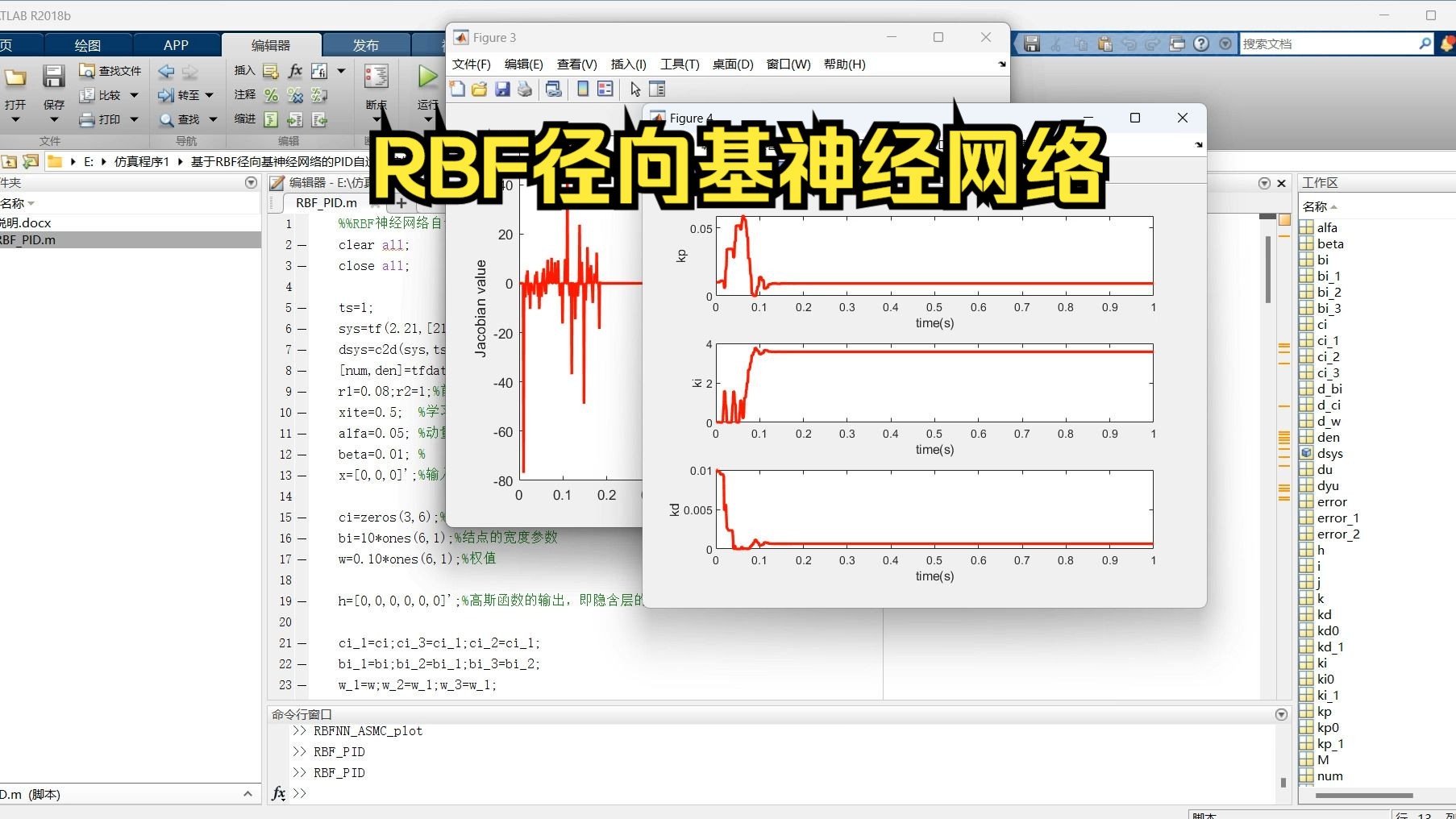
Task: Expand the Compare (比较) dropdown arrow
Action: coord(134,95)
